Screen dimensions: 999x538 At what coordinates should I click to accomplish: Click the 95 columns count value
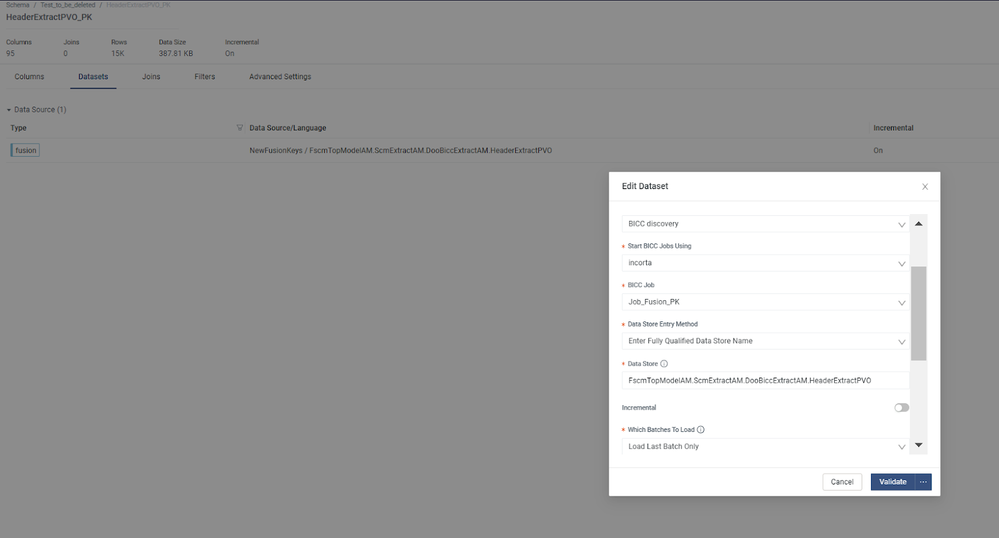coord(10,54)
